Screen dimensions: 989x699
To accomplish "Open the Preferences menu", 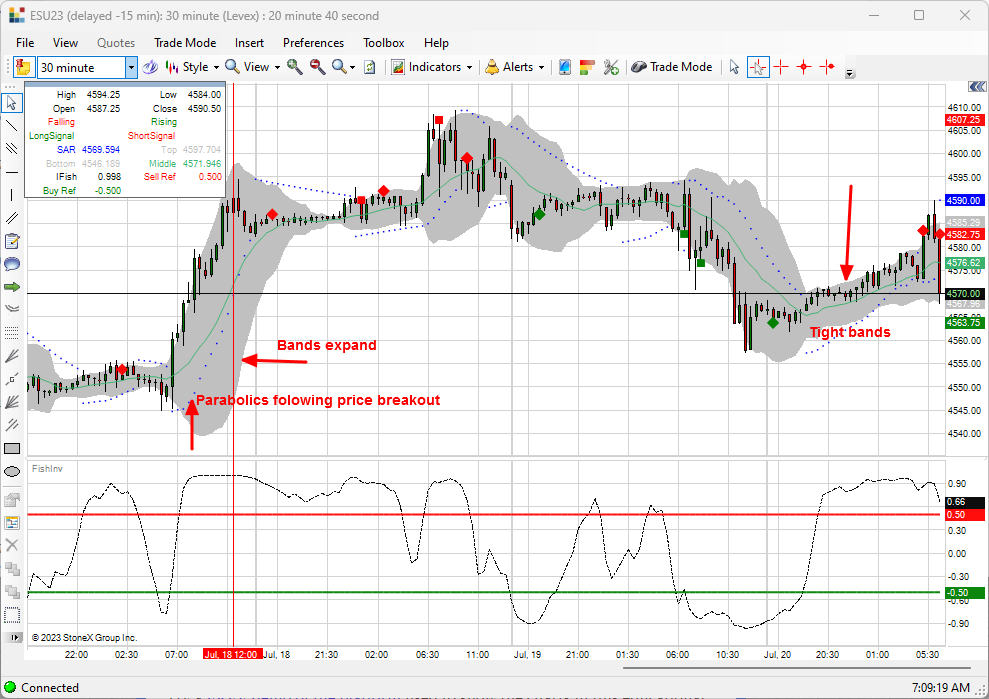I will coord(313,43).
